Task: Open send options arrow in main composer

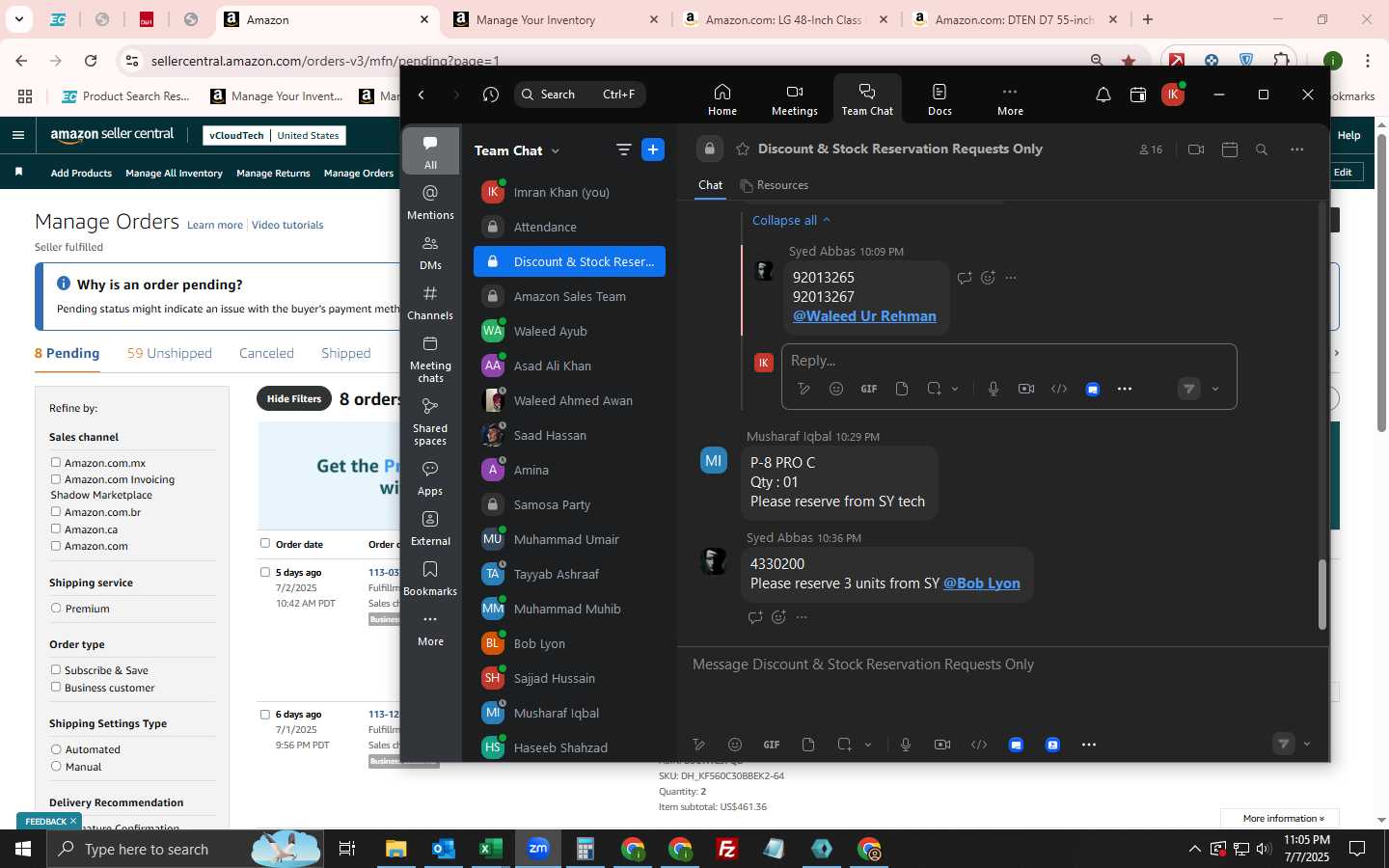Action: tap(1307, 745)
